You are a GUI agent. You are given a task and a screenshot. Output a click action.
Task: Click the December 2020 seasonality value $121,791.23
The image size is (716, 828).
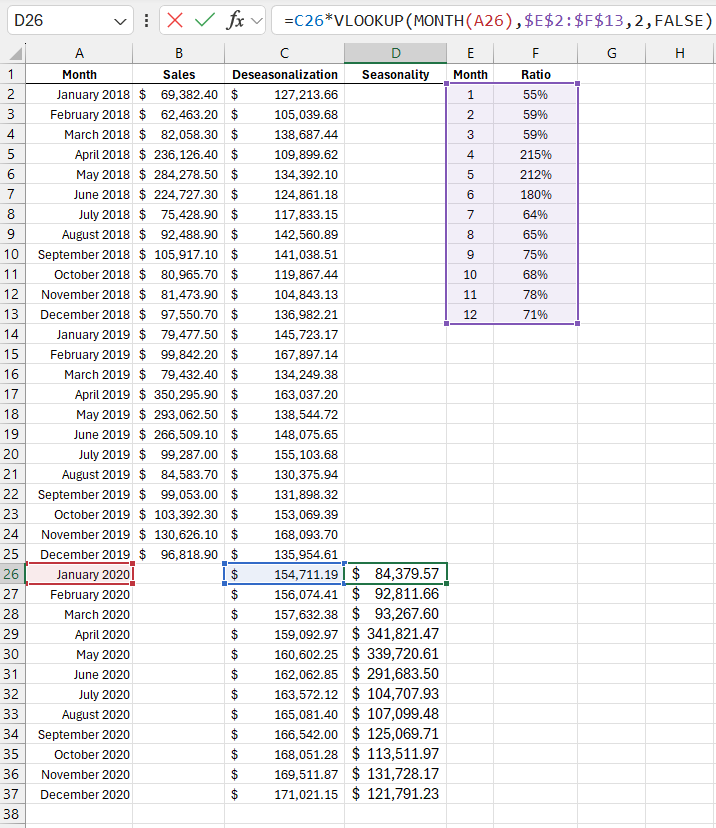point(396,794)
